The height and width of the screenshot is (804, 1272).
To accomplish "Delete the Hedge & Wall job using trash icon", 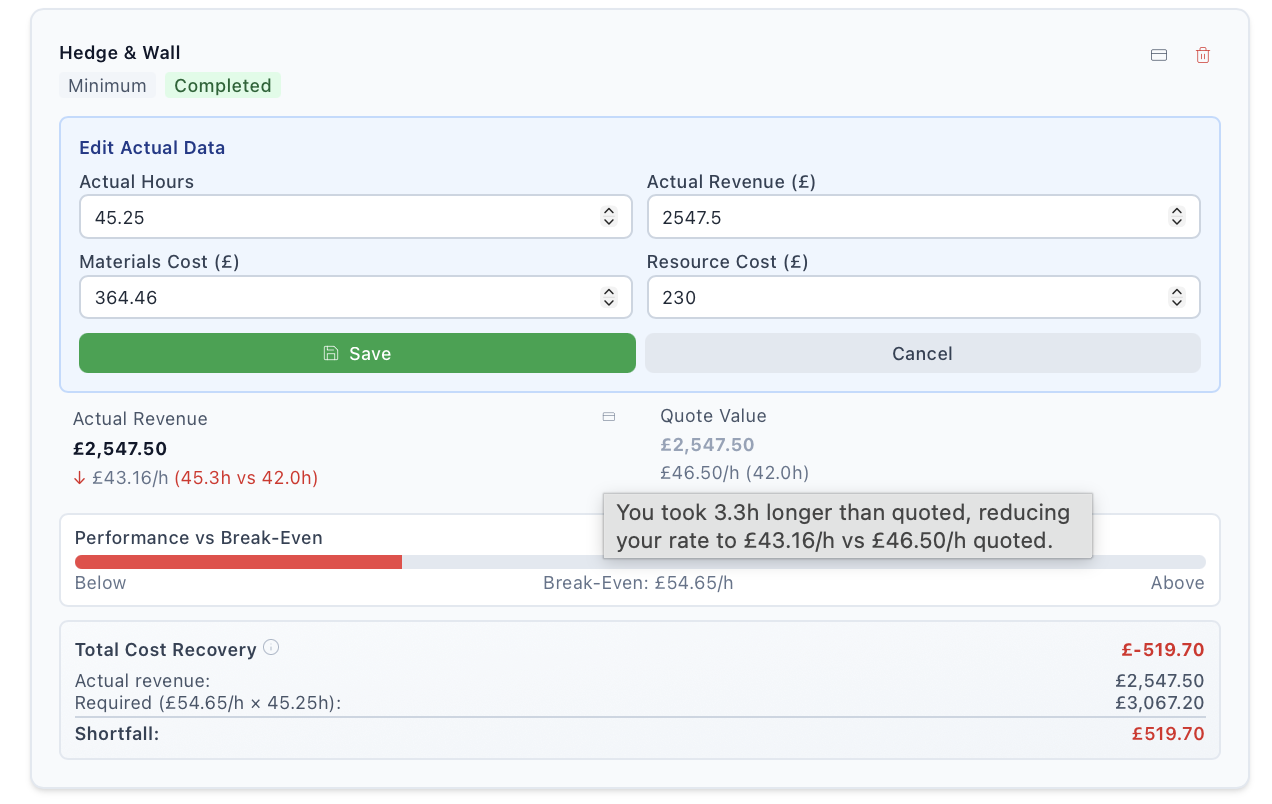I will [x=1202, y=55].
